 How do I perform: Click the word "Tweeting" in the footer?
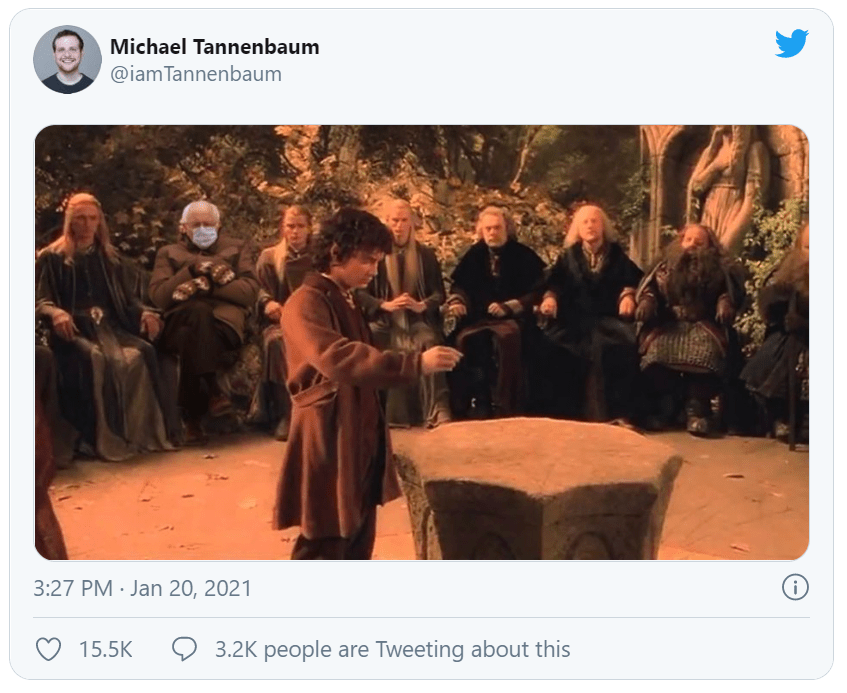[420, 649]
